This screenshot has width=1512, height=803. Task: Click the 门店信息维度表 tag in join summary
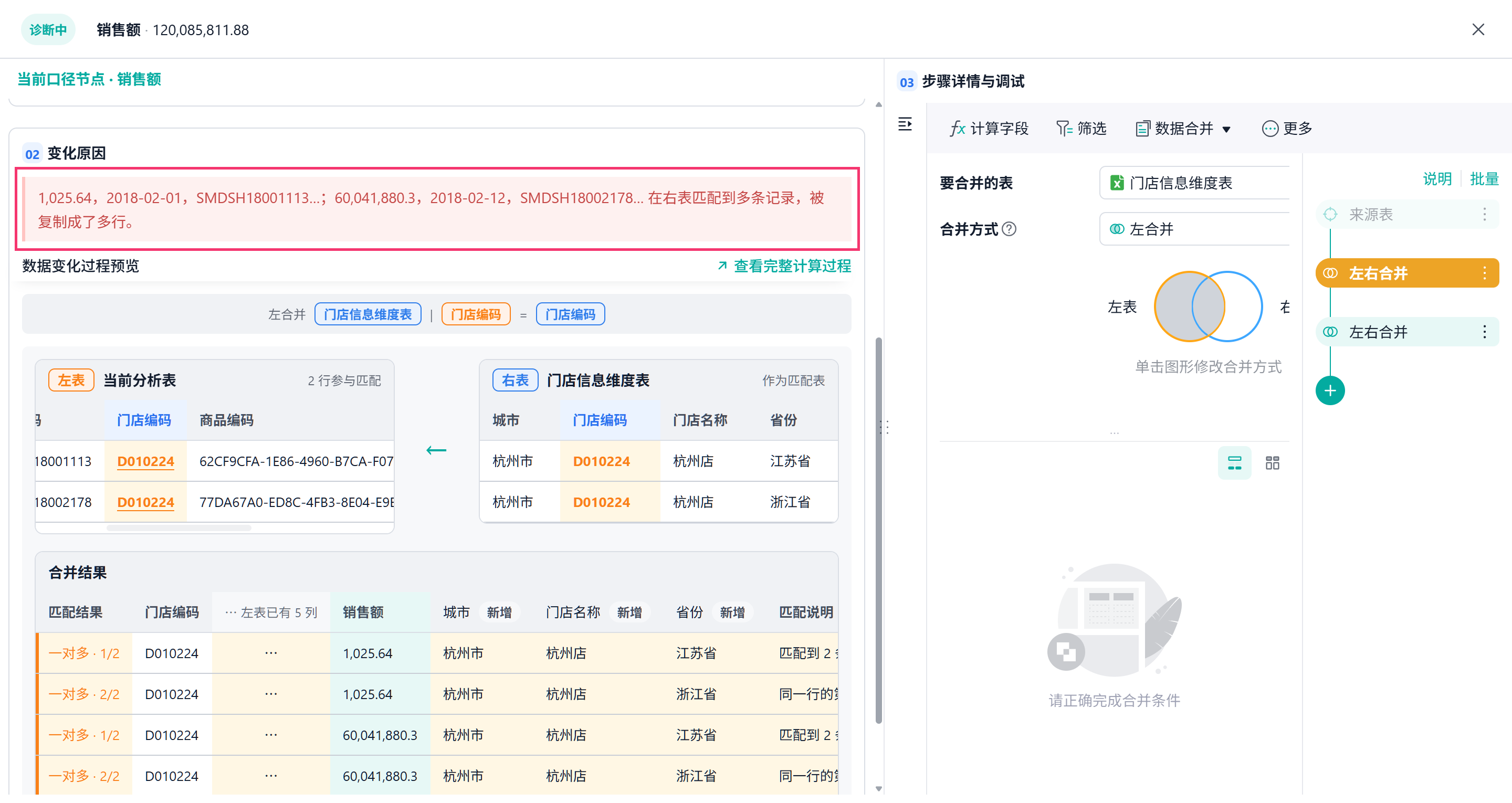coord(367,314)
